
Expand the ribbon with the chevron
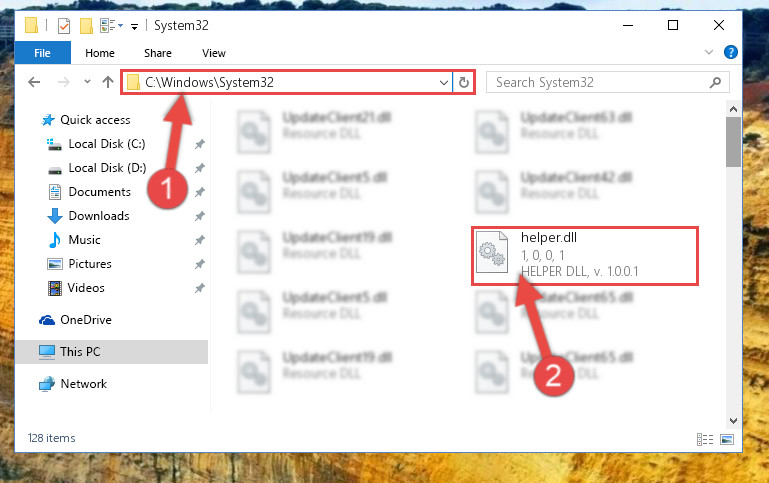709,52
